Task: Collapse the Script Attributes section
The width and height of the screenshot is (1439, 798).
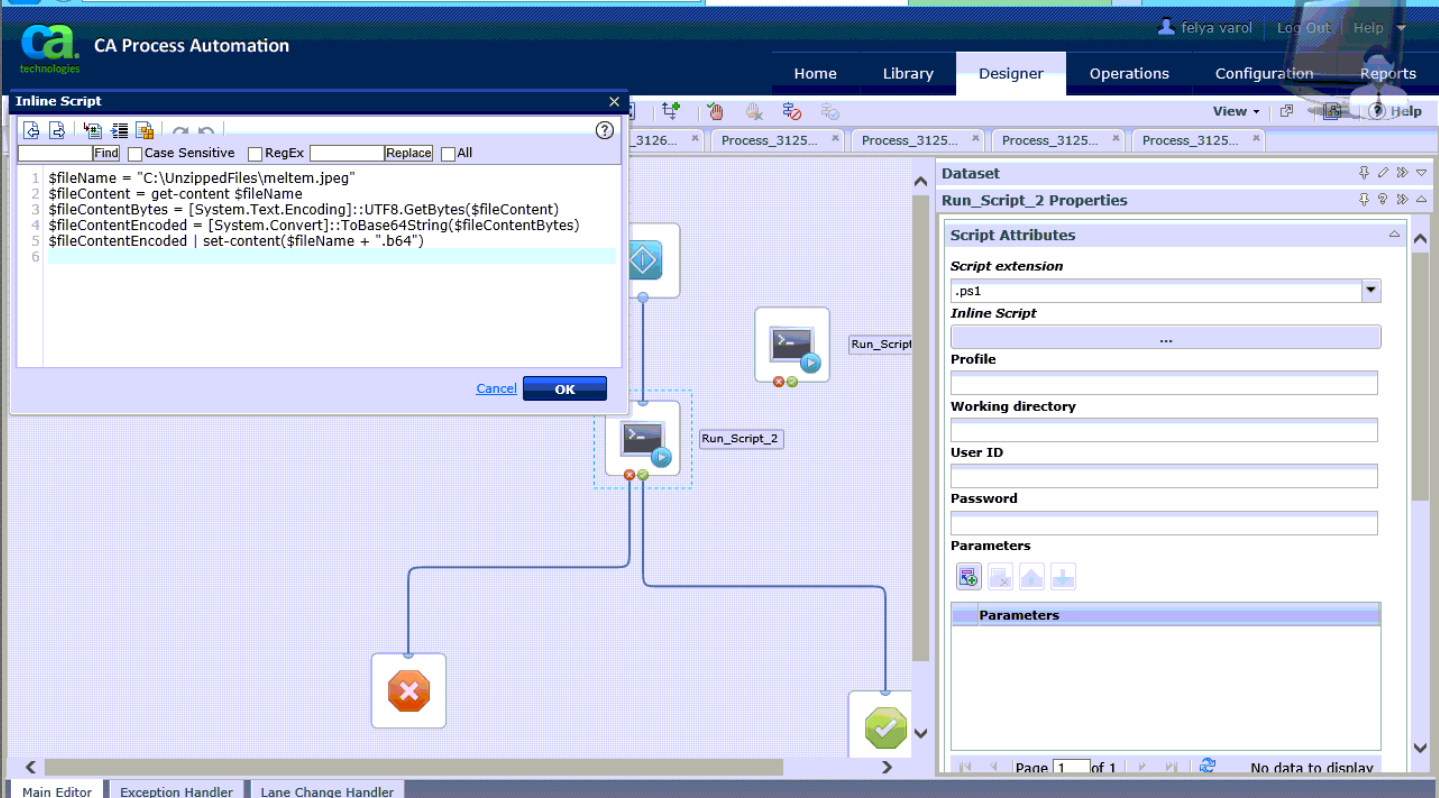Action: pyautogui.click(x=1394, y=234)
